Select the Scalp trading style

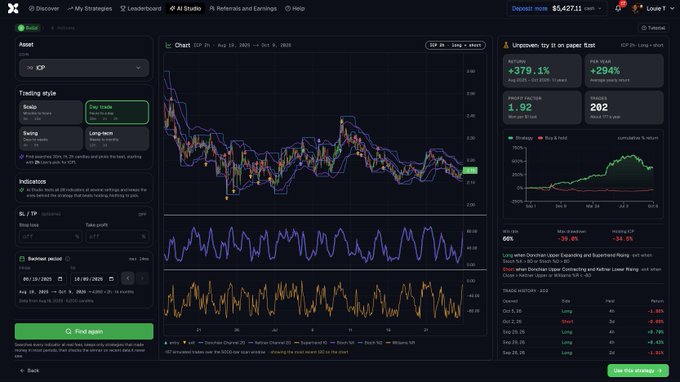51,112
